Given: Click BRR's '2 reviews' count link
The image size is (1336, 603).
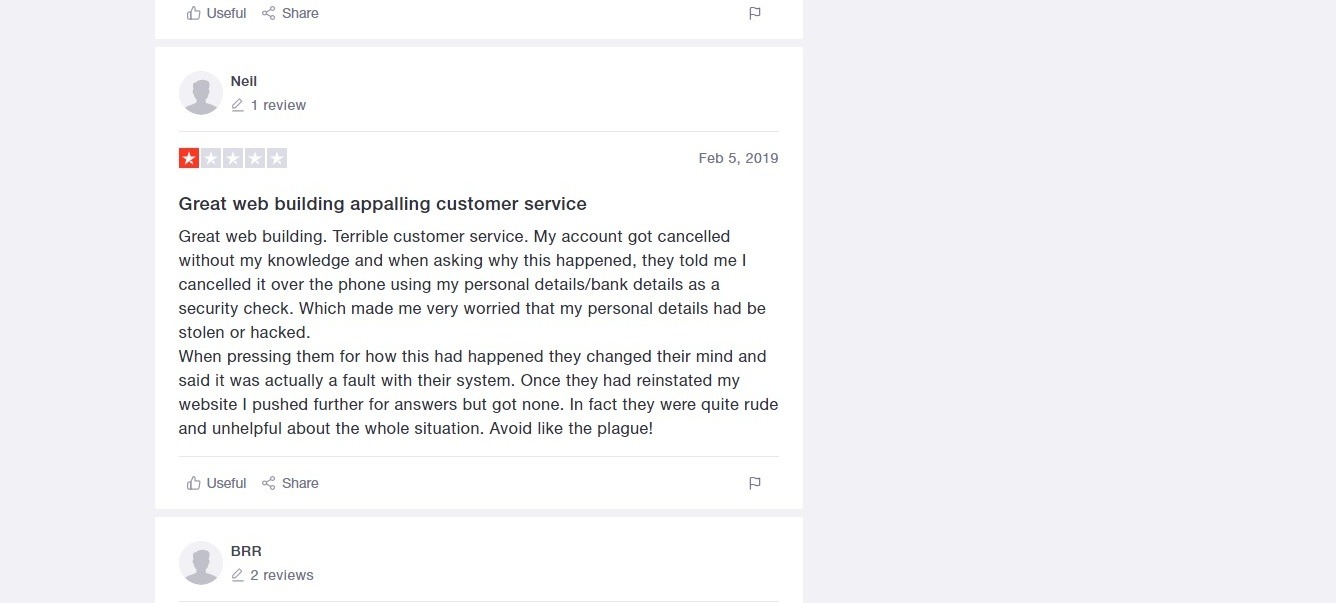Looking at the screenshot, I should (x=282, y=575).
